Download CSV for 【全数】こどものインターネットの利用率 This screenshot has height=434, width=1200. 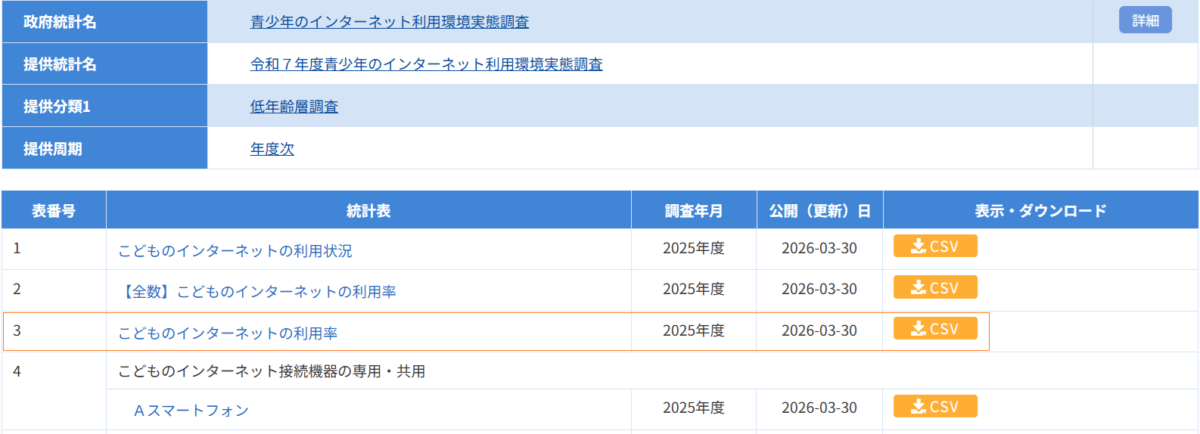934,288
